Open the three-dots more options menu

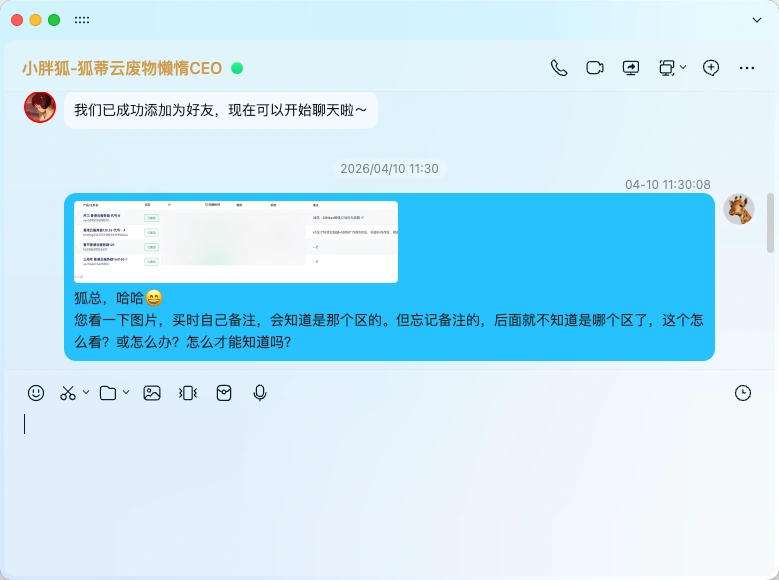(747, 68)
